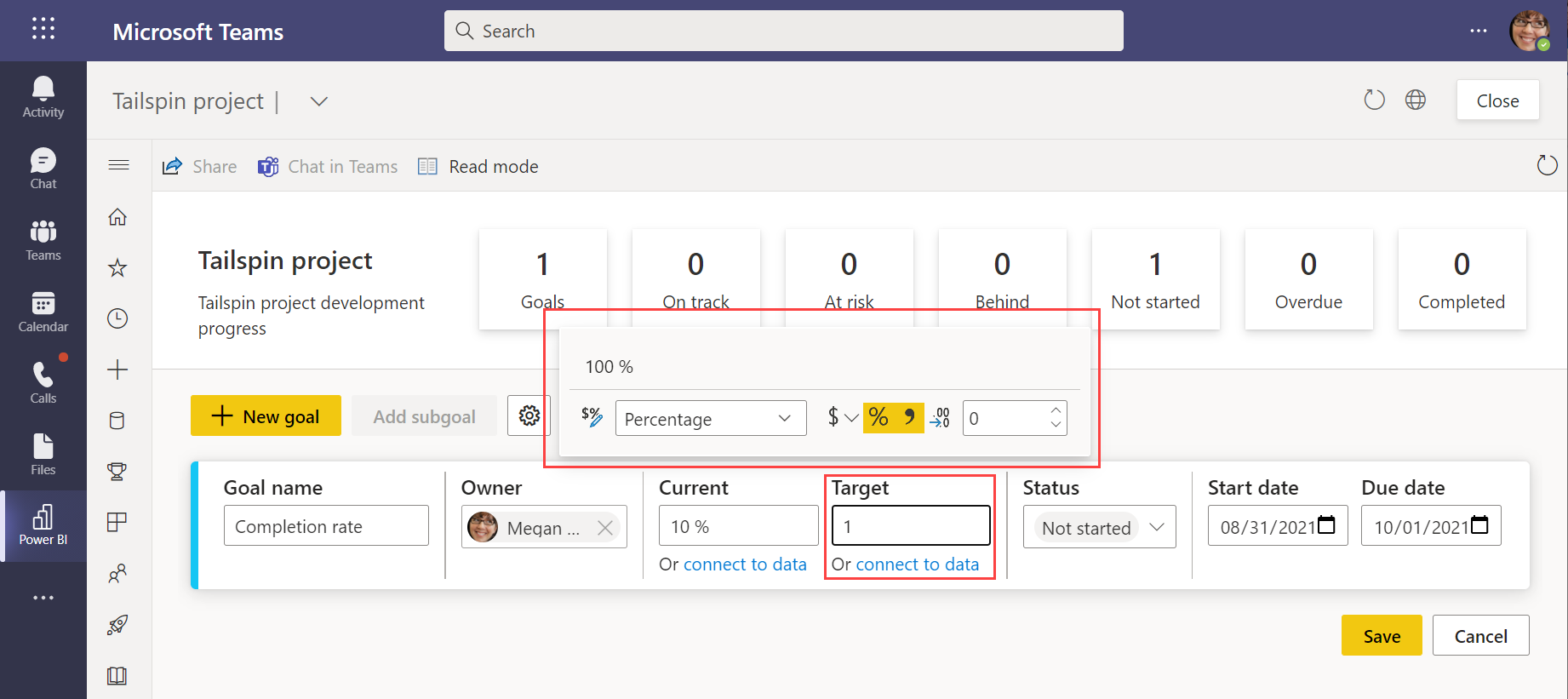Open the Goals trophy icon

click(x=117, y=471)
